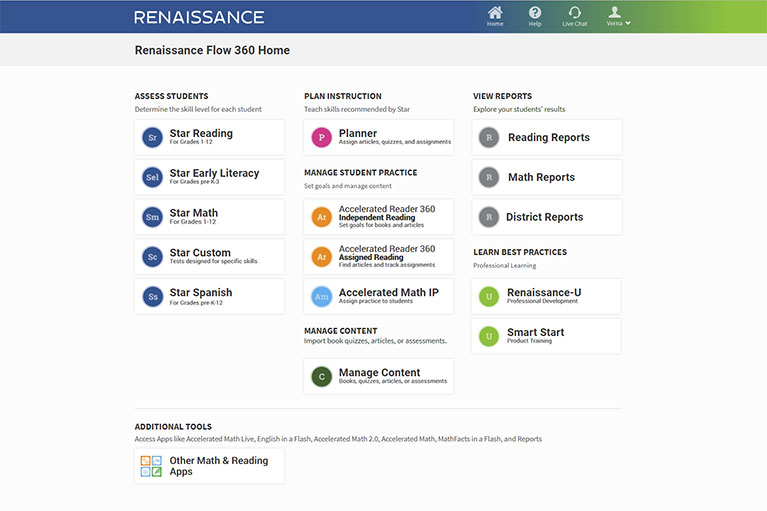Open Accelerated Math IP tile
This screenshot has width=767, height=511.
379,297
